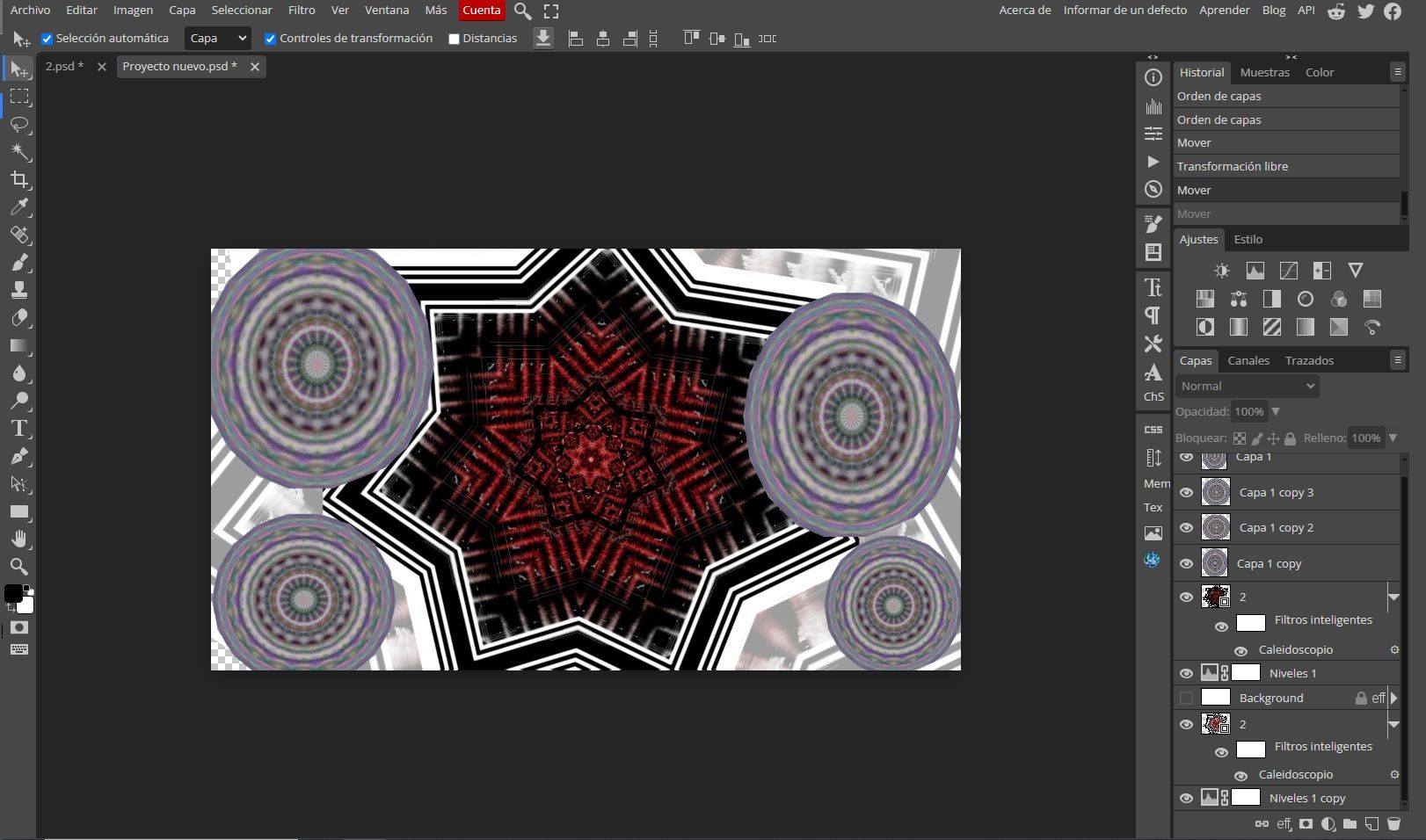Show the Background layer visibility box
The image size is (1426, 840).
tap(1186, 699)
